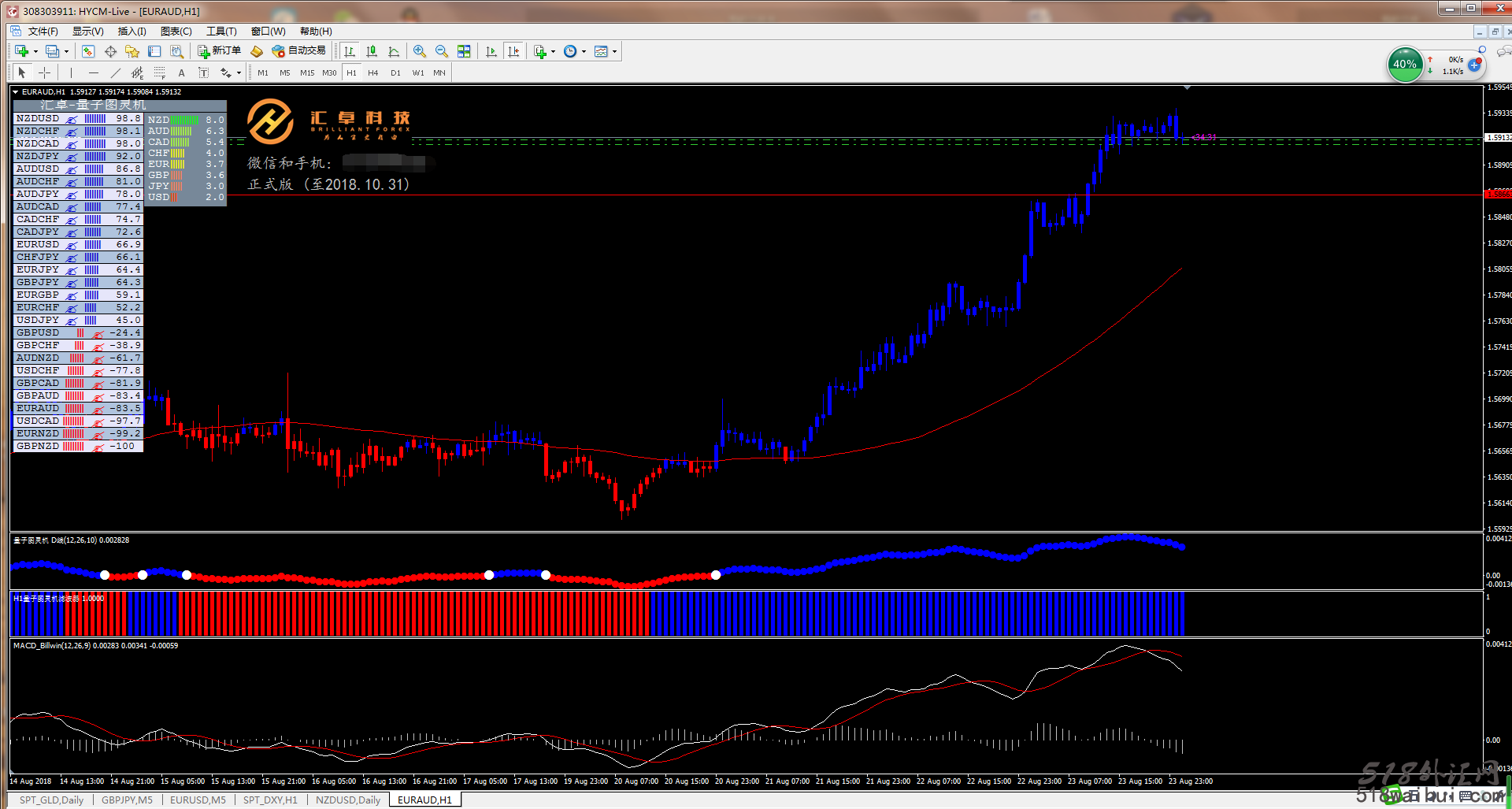The height and width of the screenshot is (809, 1512).
Task: Click the 新订单 new order button
Action: [x=220, y=51]
